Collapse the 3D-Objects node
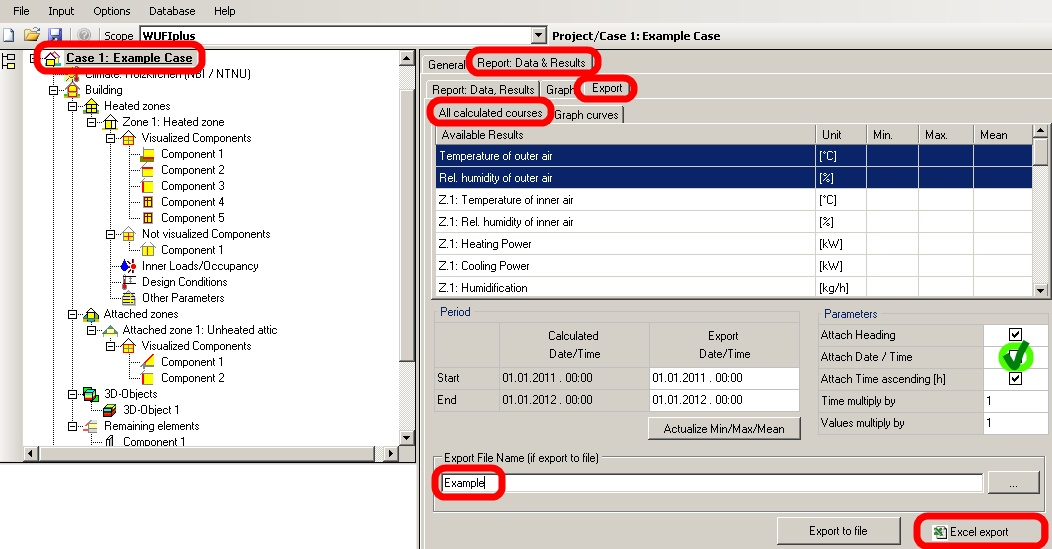 (x=72, y=394)
